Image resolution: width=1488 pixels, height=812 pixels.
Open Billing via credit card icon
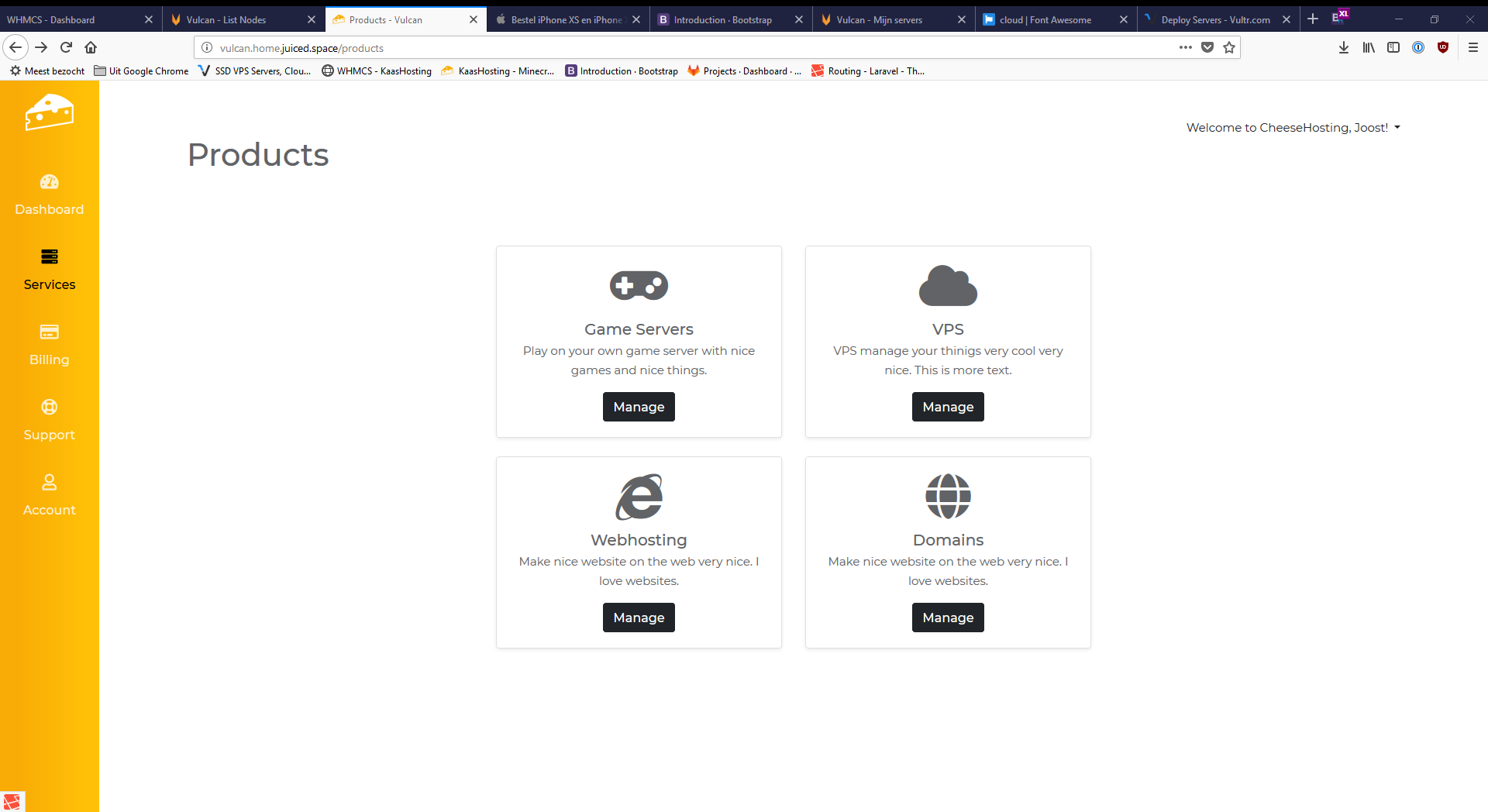(x=49, y=332)
